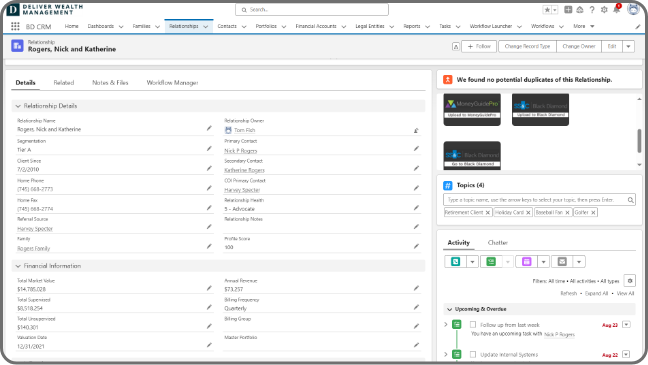Screen dimensions: 648x365
Task: Open the Nick P Rogers primary contact link
Action: pos(241,151)
